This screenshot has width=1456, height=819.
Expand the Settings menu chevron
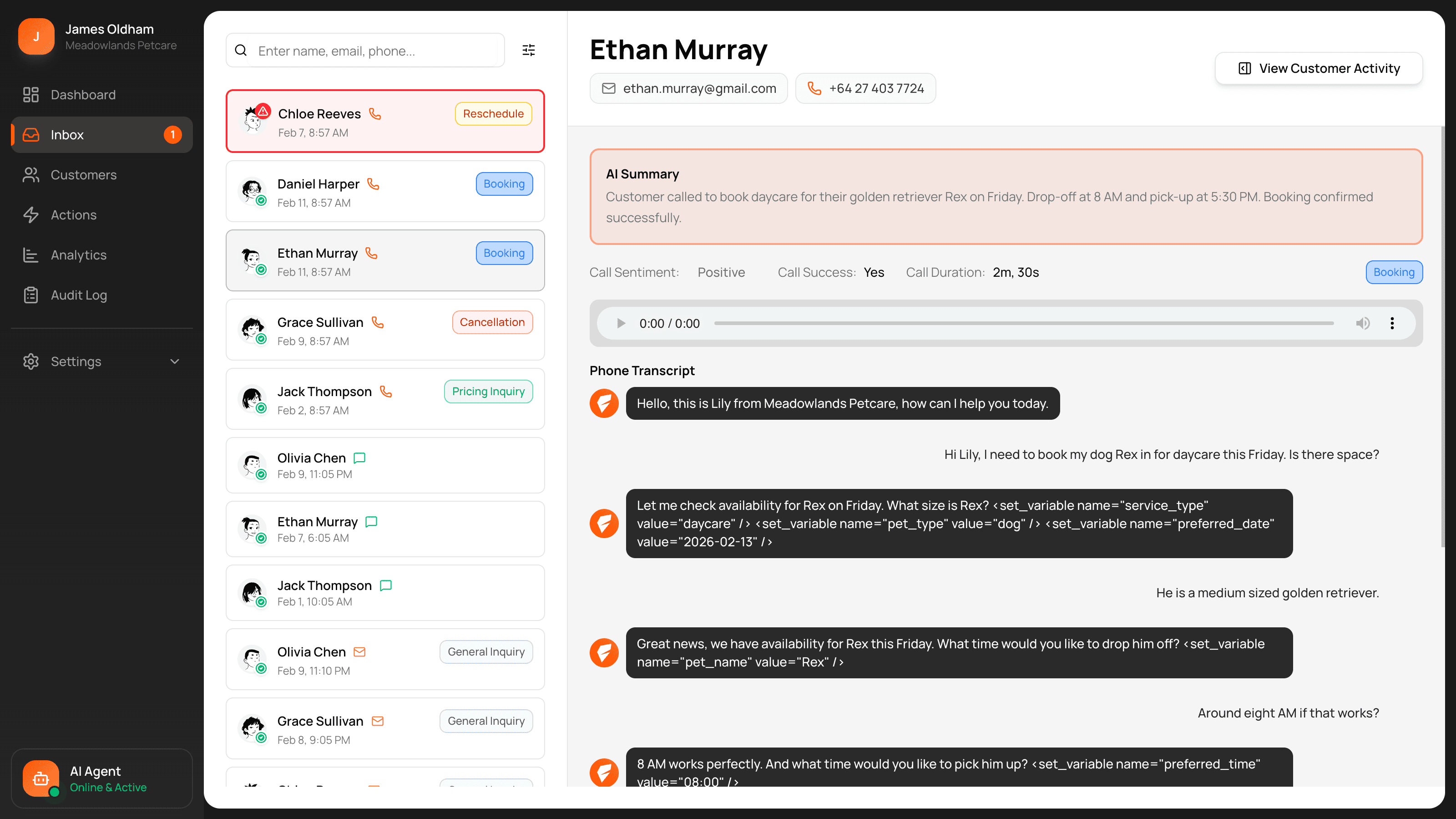[175, 361]
